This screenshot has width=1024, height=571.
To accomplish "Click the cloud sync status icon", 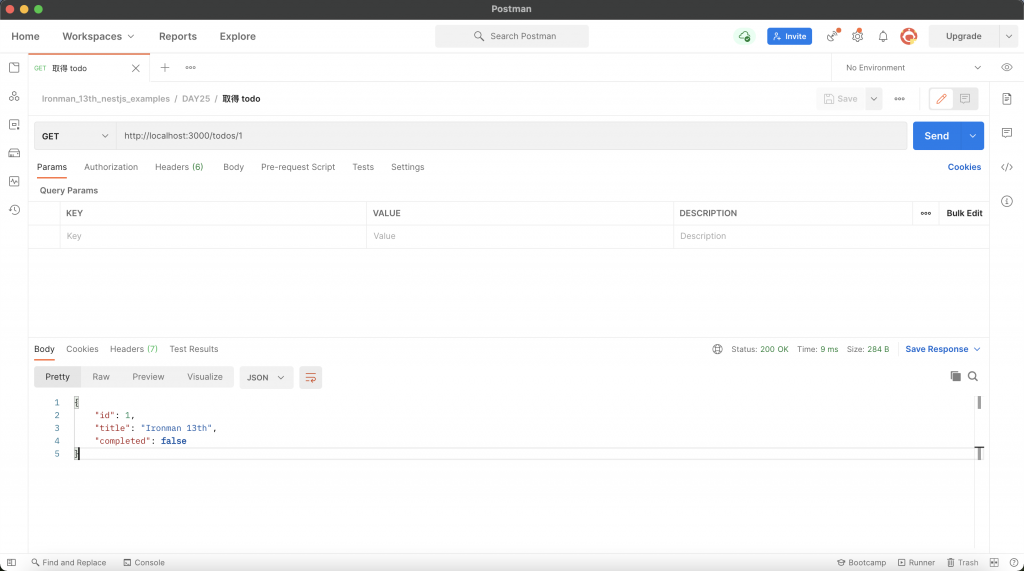I will 744,37.
